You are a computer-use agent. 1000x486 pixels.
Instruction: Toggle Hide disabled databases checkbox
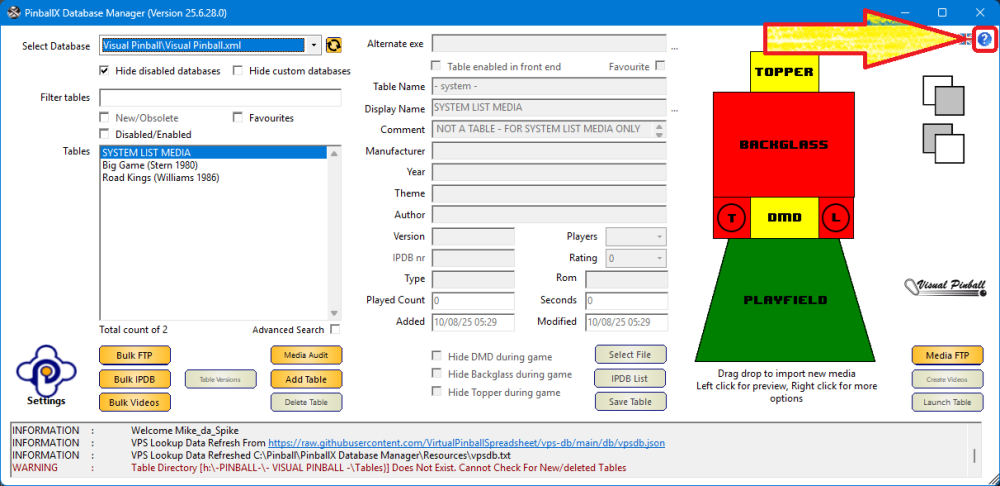pos(105,71)
